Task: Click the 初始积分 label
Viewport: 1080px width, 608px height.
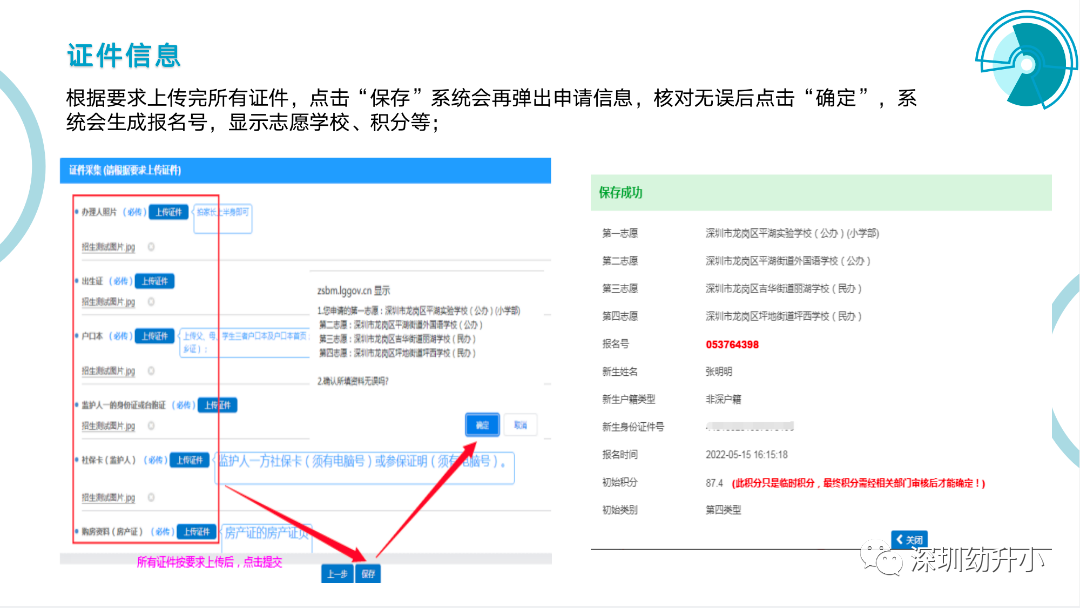Action: [x=620, y=482]
